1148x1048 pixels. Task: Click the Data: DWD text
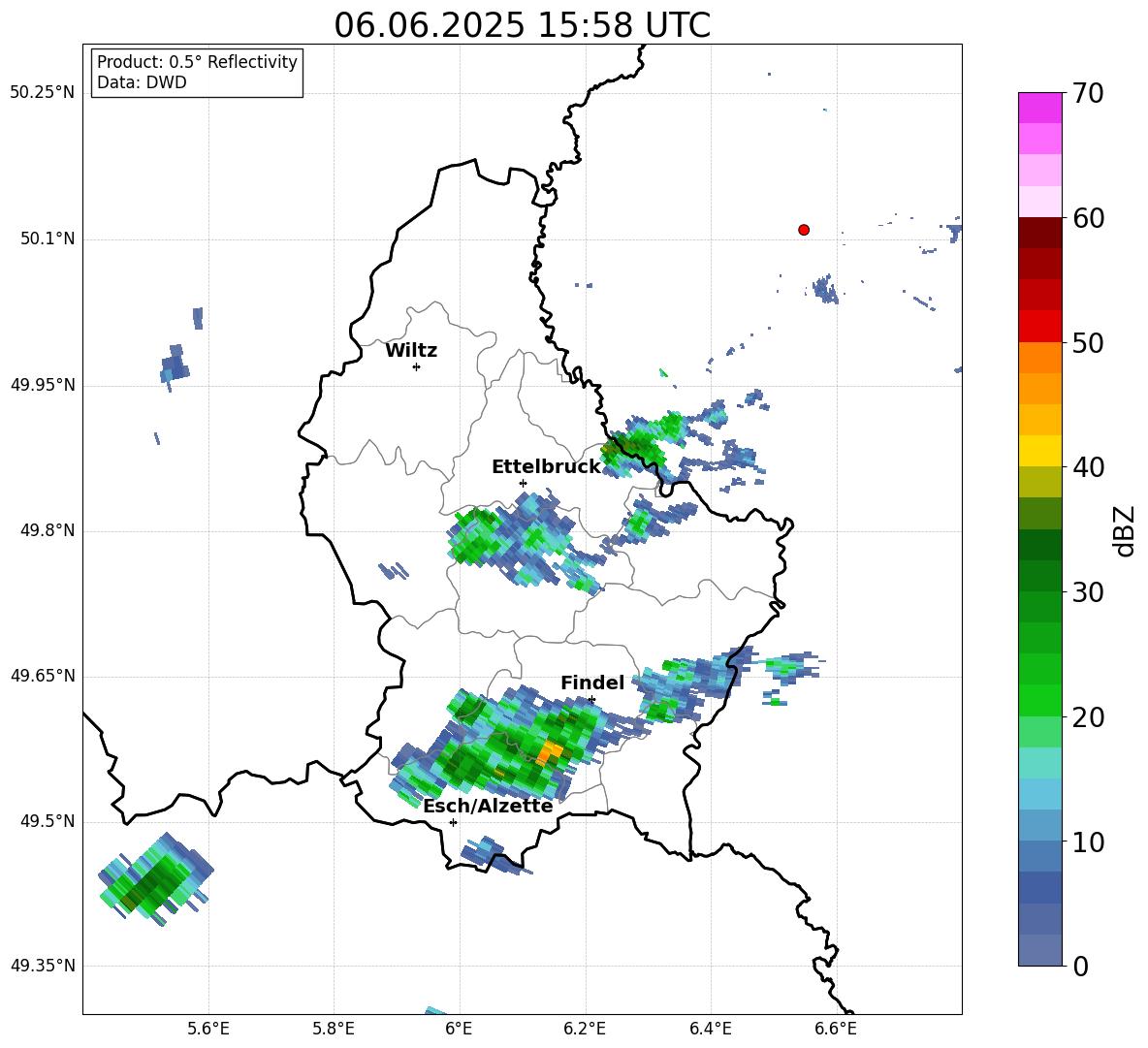(142, 82)
